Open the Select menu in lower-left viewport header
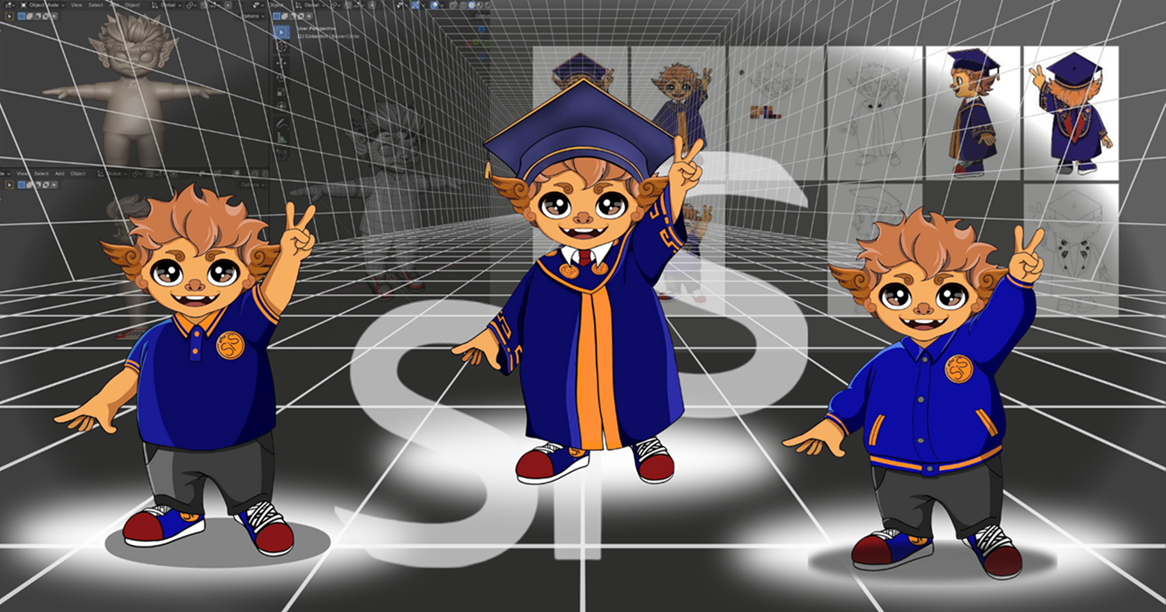Screen dimensions: 1166x612 [x=41, y=173]
